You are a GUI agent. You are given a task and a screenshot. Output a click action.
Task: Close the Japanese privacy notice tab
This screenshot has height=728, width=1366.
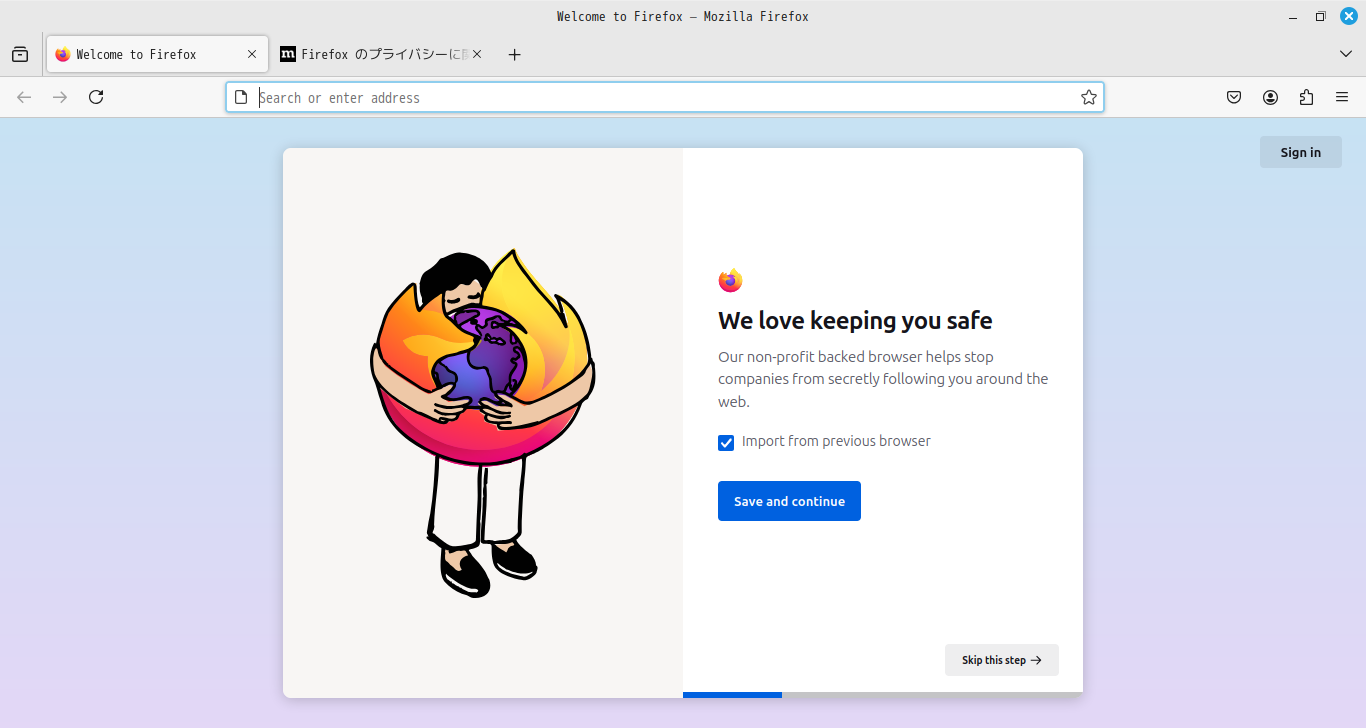(x=477, y=55)
